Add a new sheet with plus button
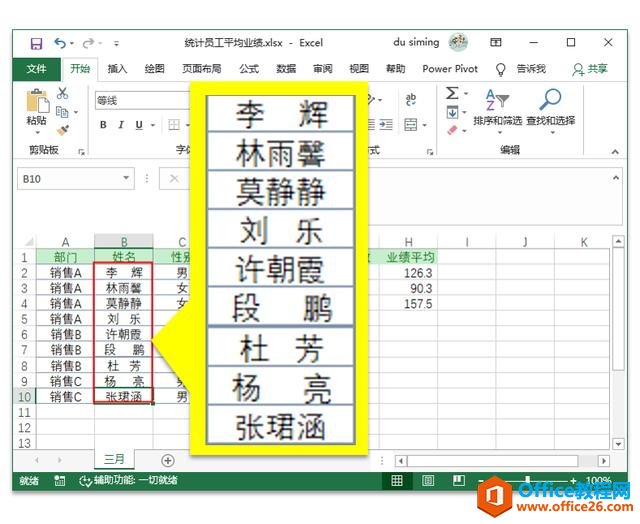The image size is (640, 524). coord(168,460)
